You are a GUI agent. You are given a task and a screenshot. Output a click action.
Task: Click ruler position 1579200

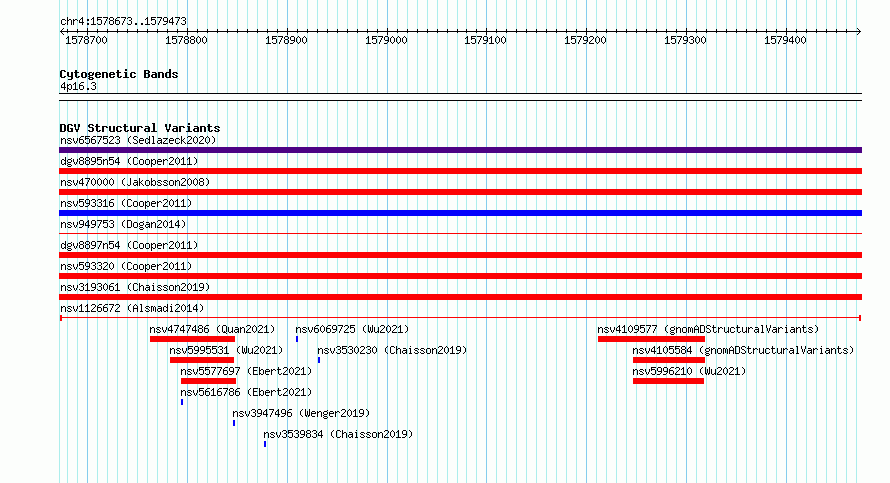coord(585,40)
